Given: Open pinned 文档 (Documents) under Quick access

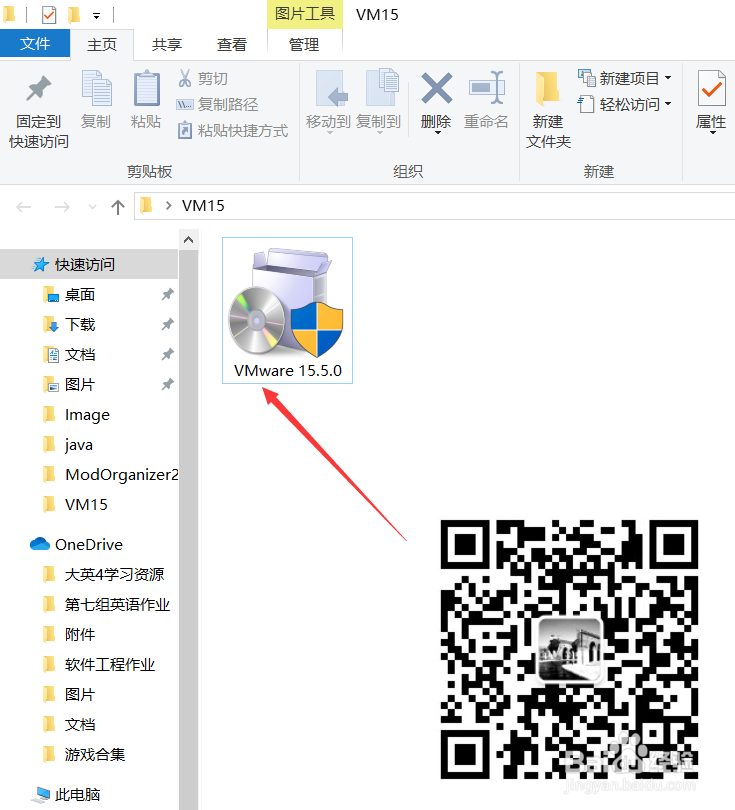Looking at the screenshot, I should coord(80,354).
